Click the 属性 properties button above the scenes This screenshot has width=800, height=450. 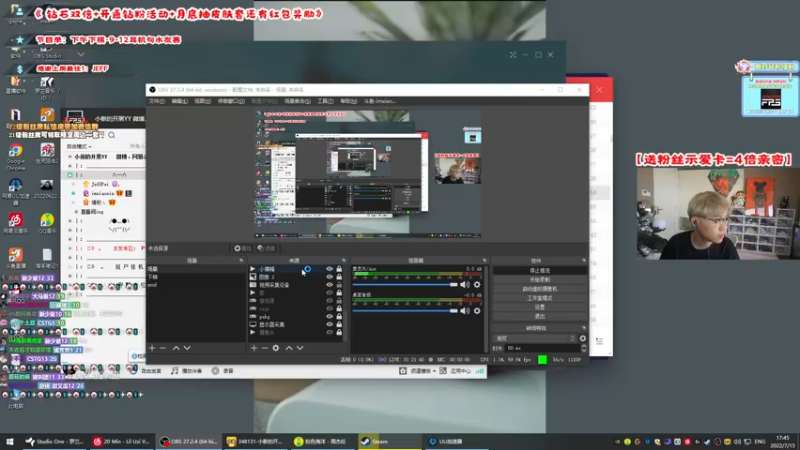click(243, 248)
